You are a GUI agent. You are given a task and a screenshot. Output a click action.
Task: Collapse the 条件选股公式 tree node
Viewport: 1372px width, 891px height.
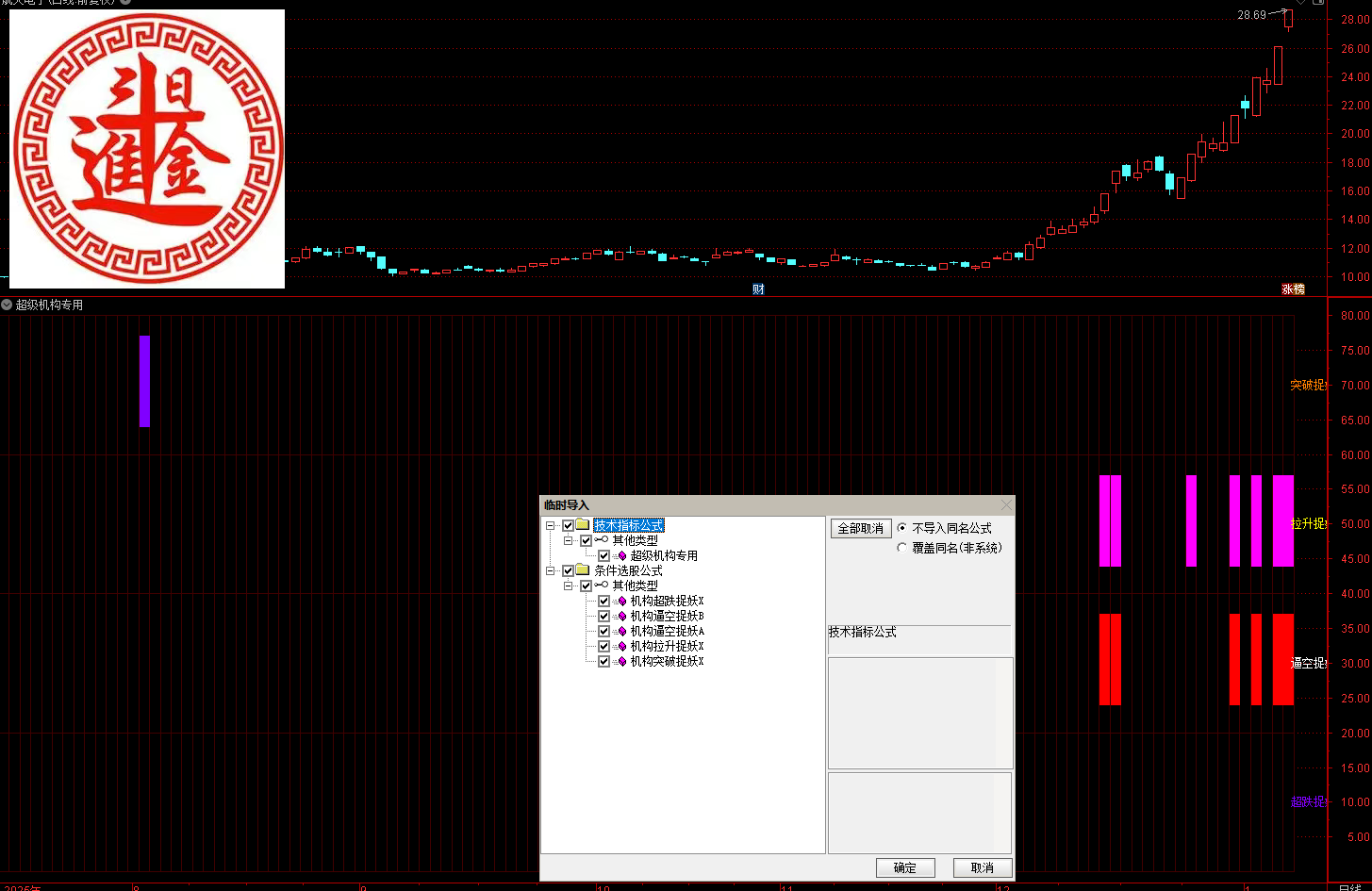tap(550, 570)
